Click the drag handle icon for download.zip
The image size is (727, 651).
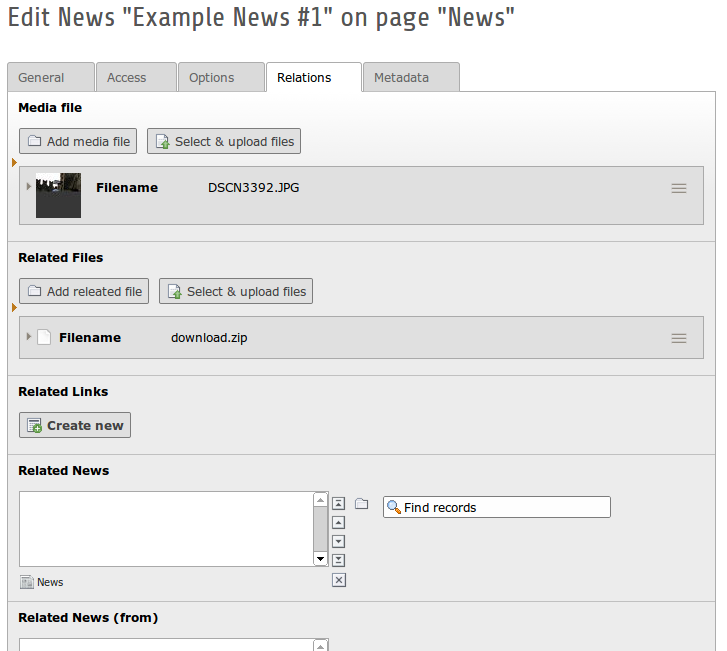point(679,338)
